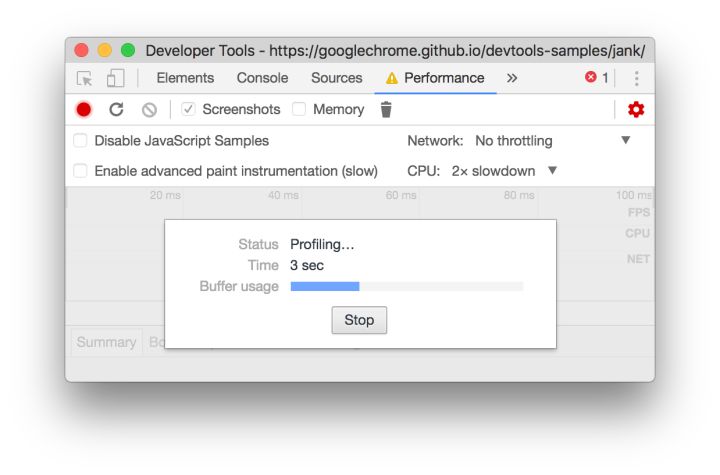Click the reload and profile icon
Viewport: 720px width, 475px height.
coord(117,110)
